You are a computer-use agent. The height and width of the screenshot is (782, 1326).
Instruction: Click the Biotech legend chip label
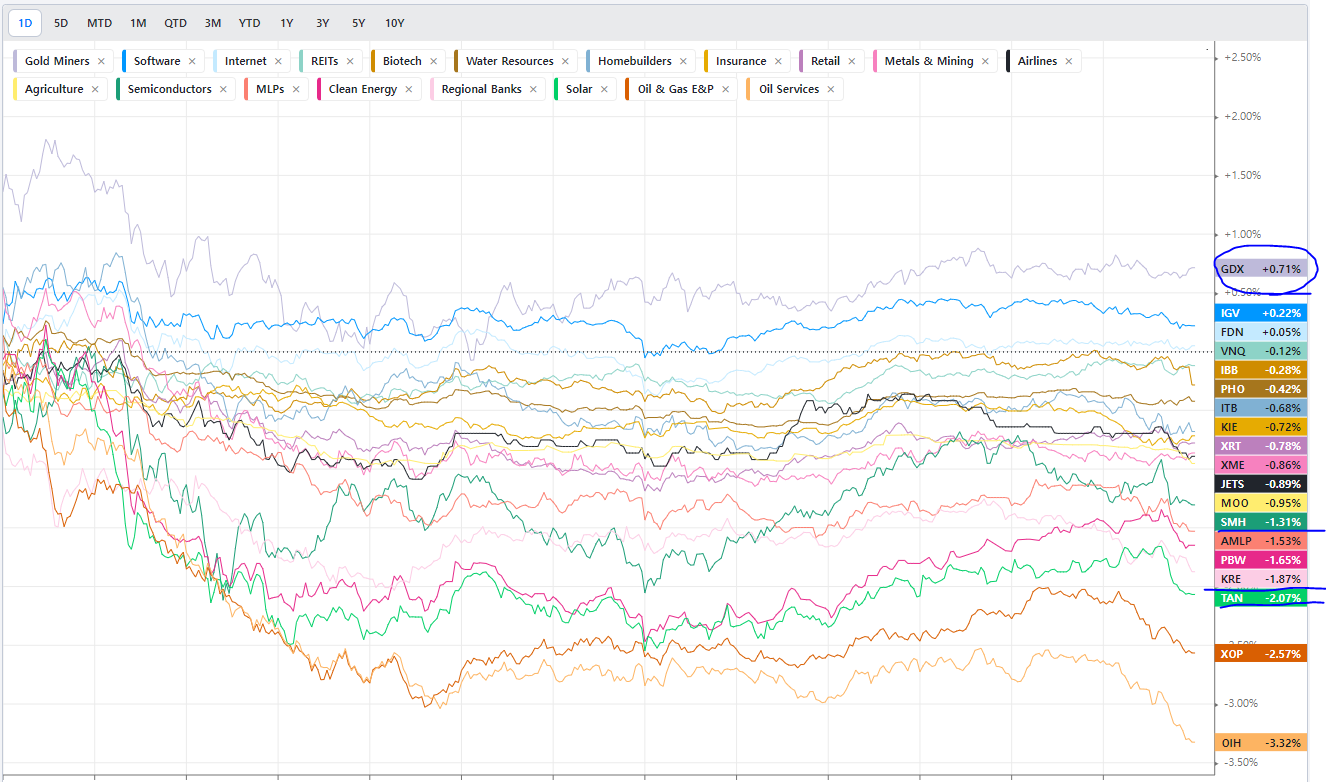click(x=402, y=61)
